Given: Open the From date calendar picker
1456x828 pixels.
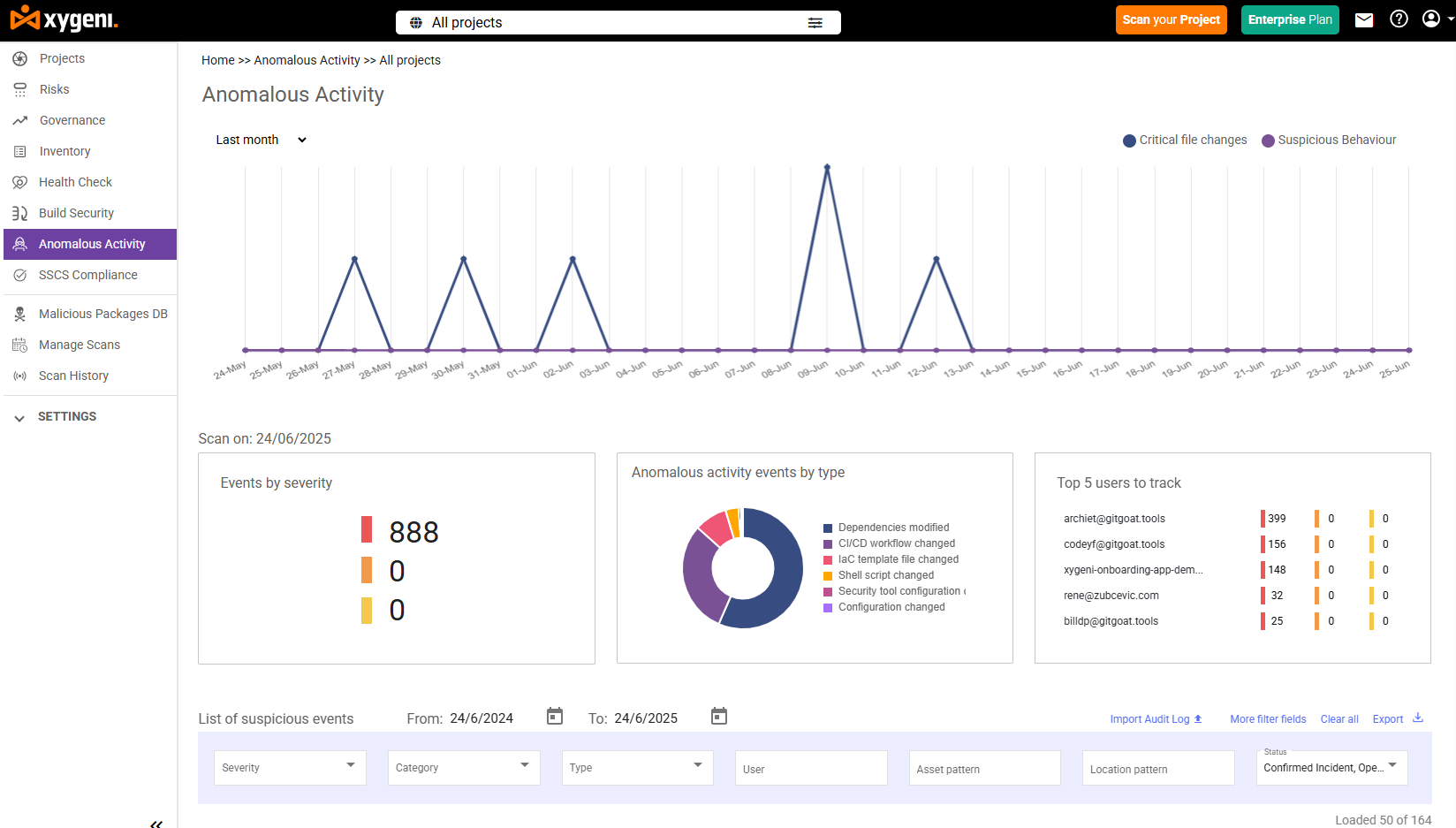Looking at the screenshot, I should tap(554, 716).
